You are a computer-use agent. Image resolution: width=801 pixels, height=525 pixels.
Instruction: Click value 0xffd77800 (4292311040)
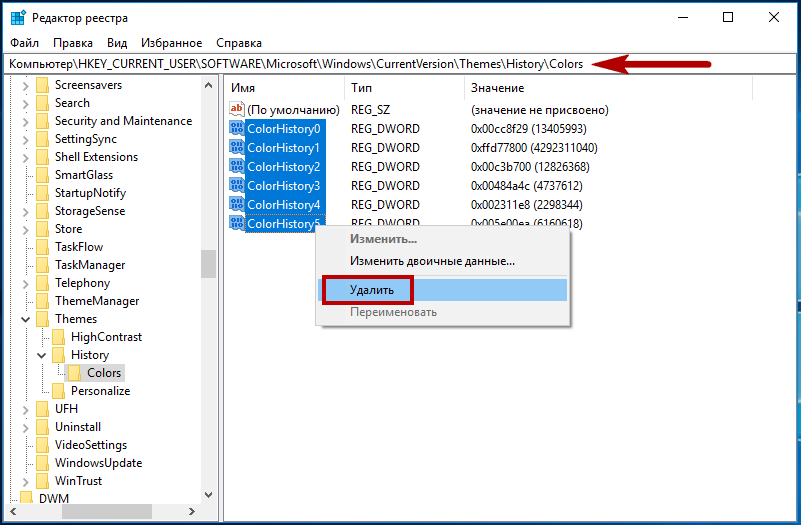[534, 148]
